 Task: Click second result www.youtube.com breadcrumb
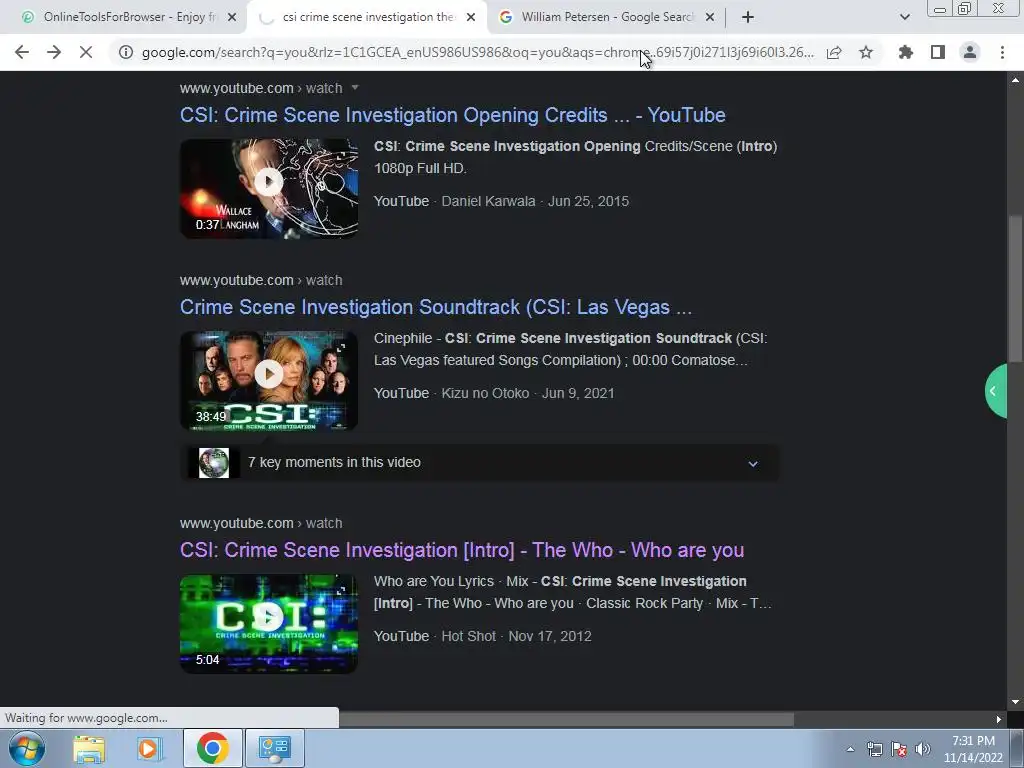coord(236,280)
